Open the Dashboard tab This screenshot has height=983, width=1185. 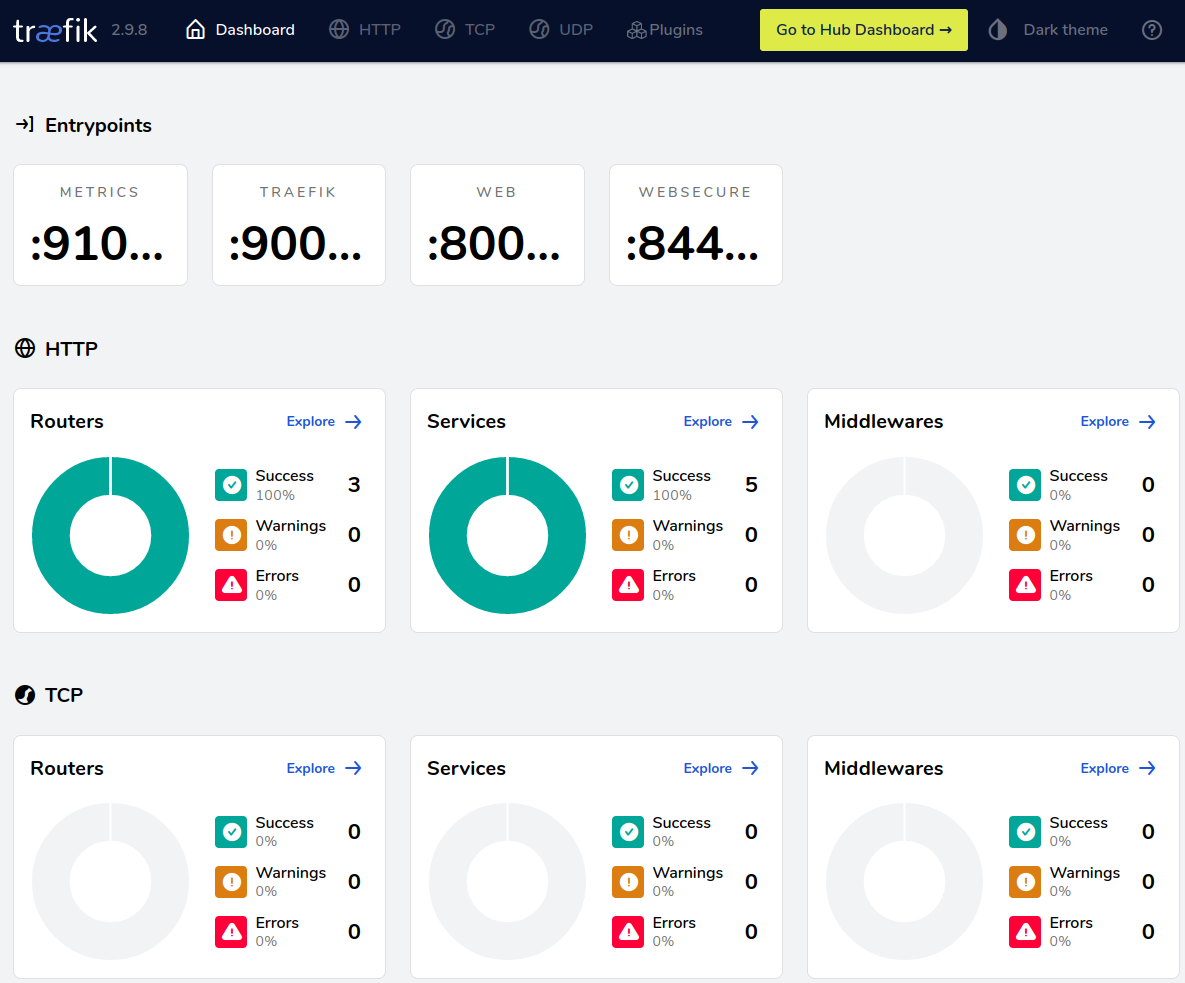[x=240, y=30]
